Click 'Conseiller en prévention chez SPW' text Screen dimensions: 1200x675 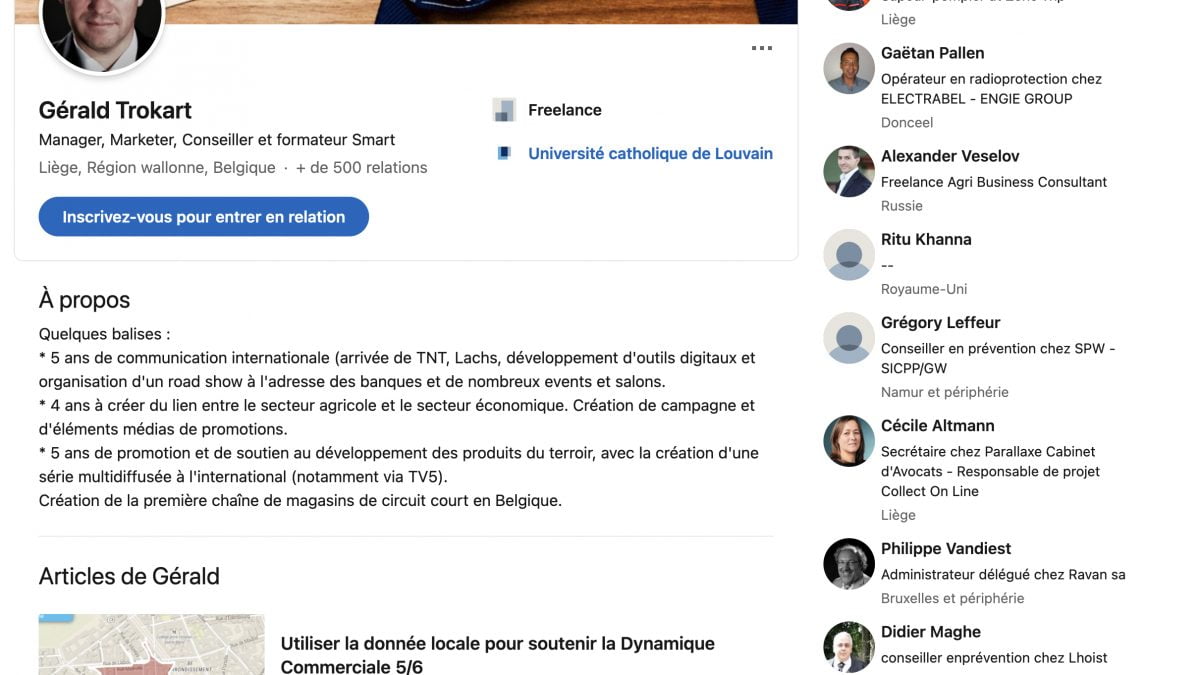coord(998,359)
